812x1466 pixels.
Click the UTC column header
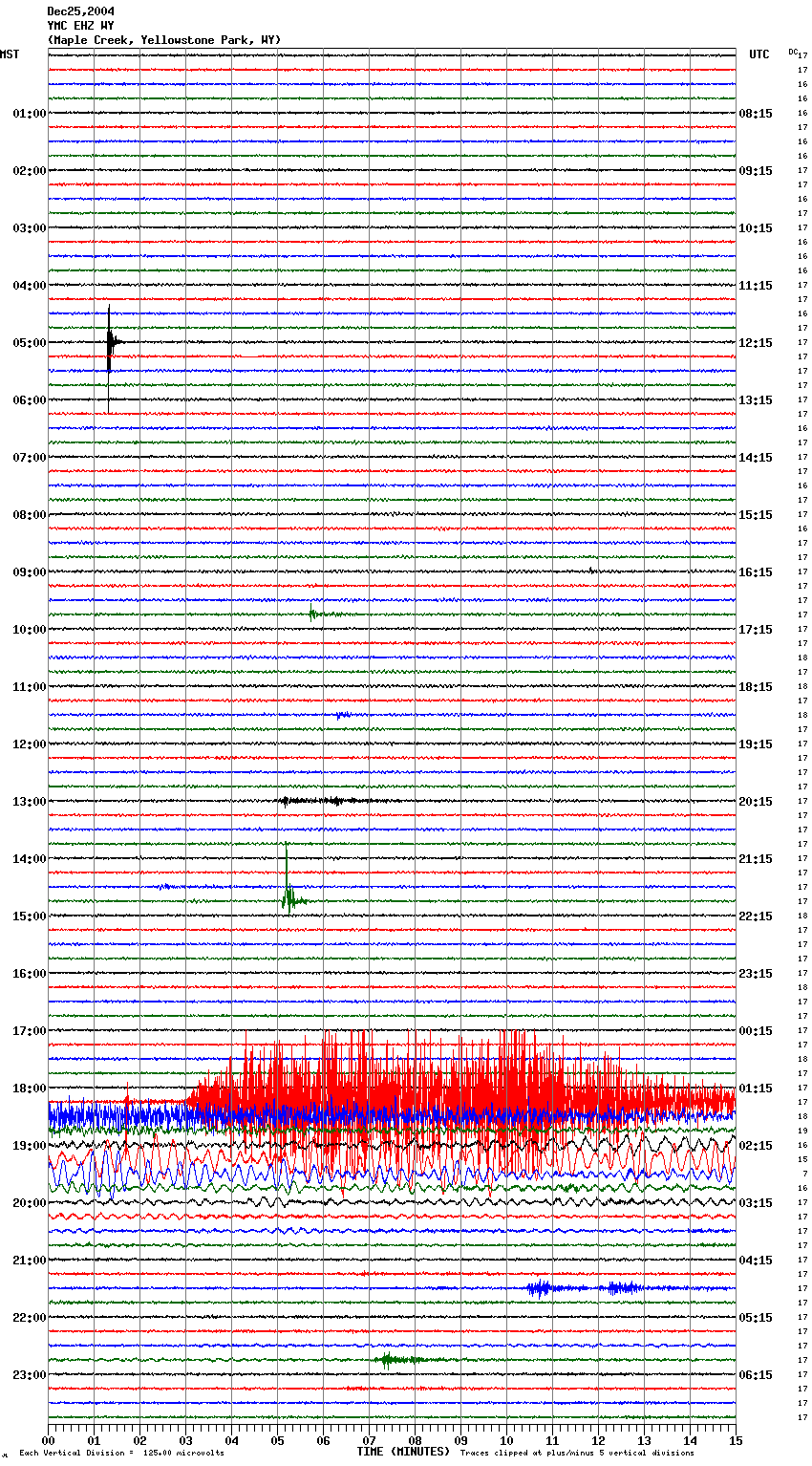click(x=759, y=54)
